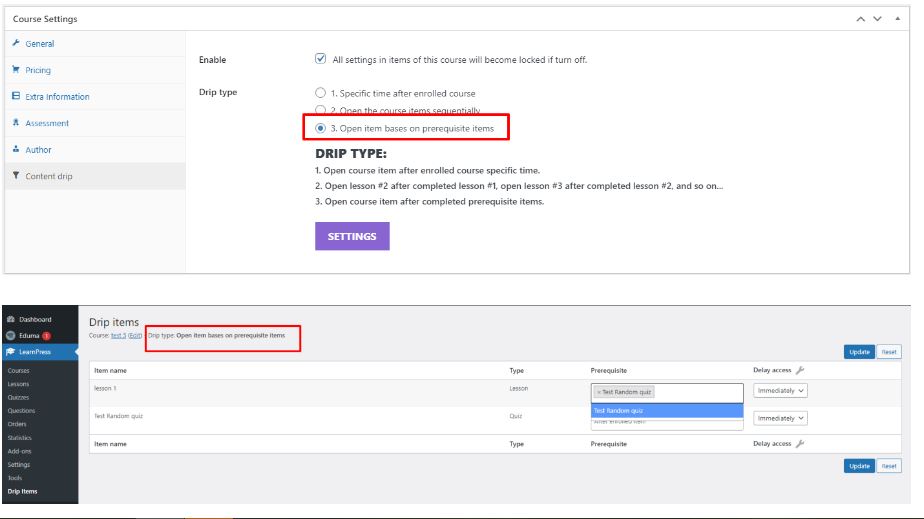
Task: Follow the 'test 3' course link
Action: click(118, 335)
